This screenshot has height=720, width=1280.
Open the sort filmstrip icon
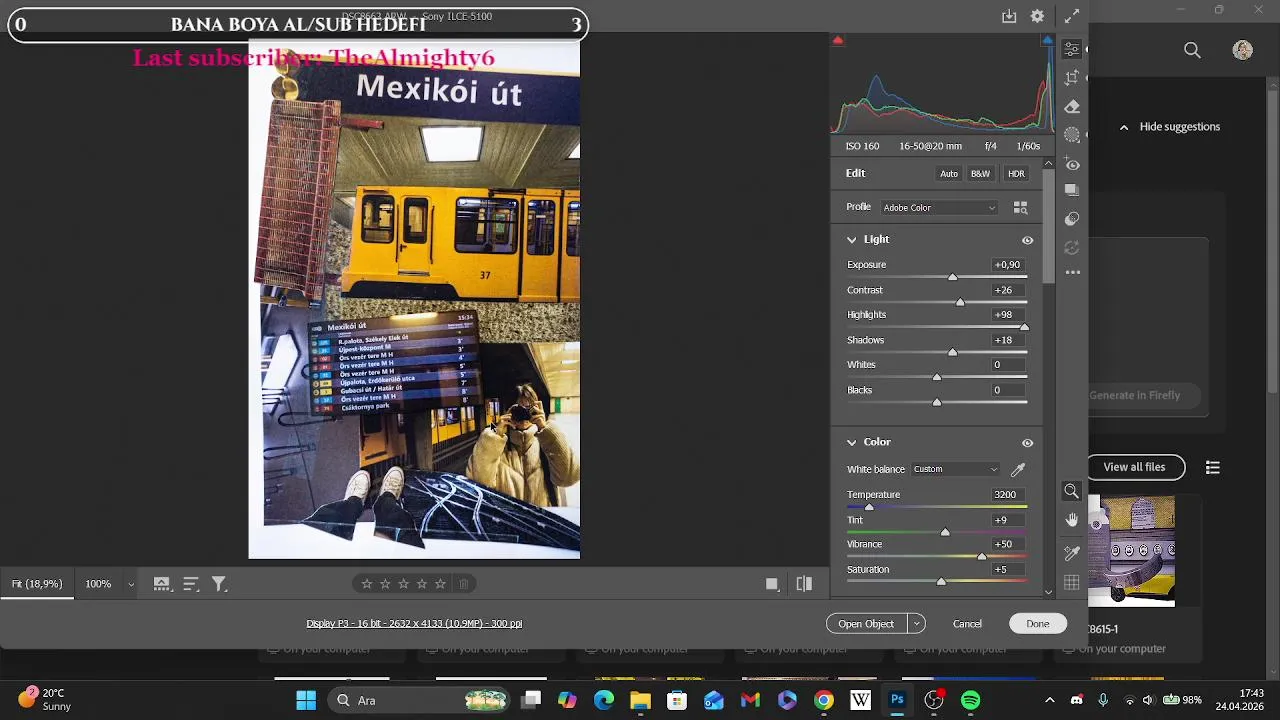pos(190,584)
